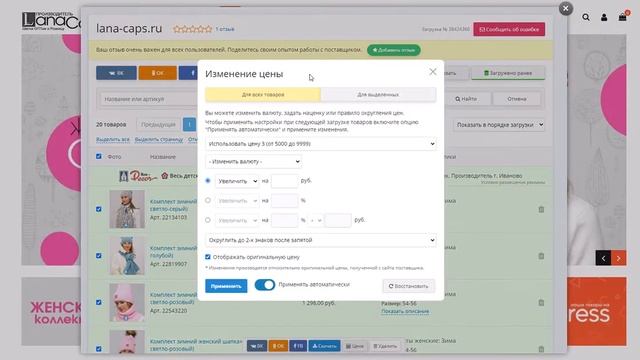
Task: Open site search magnifier icon
Action: (x=586, y=17)
